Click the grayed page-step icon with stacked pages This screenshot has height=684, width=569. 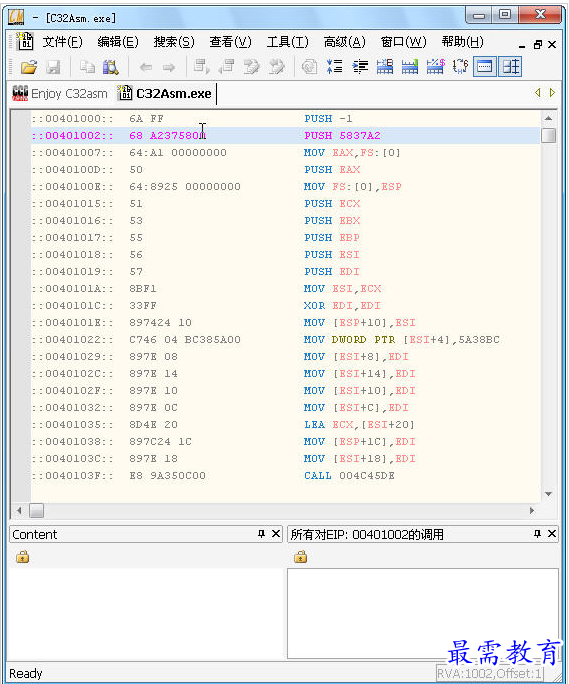[226, 67]
